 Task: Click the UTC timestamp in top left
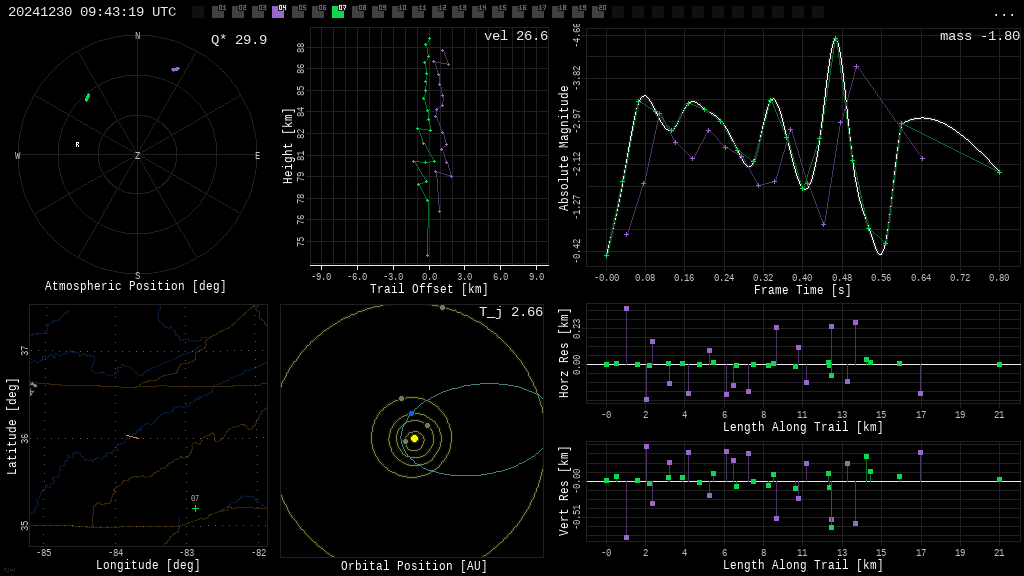pos(92,12)
